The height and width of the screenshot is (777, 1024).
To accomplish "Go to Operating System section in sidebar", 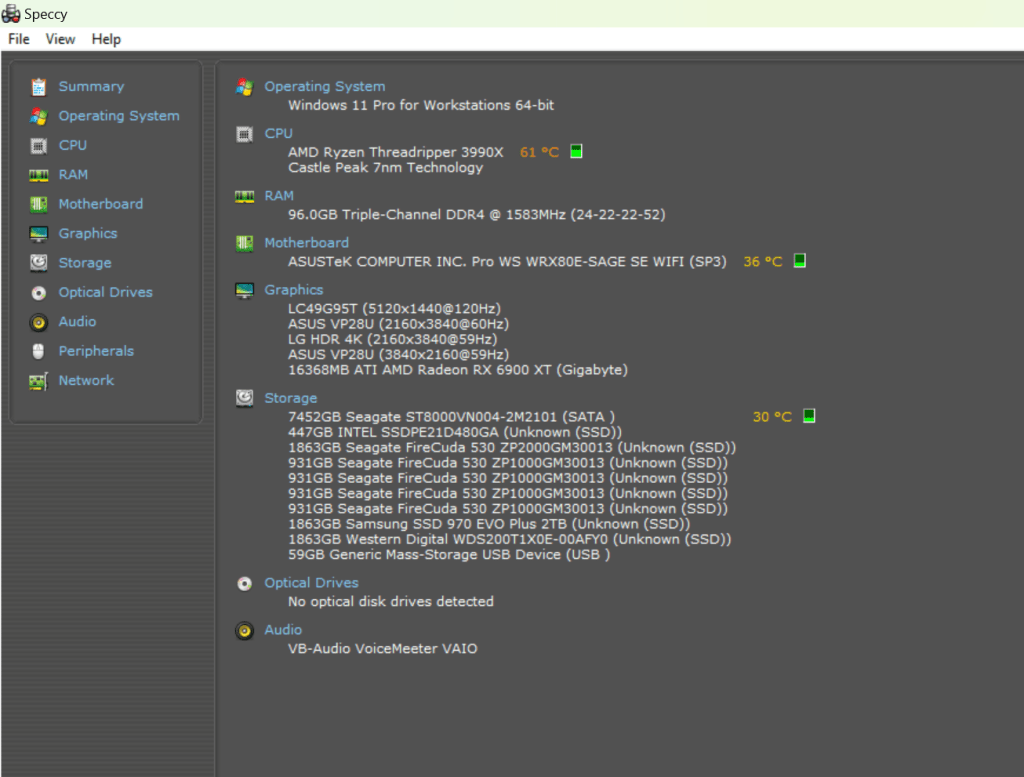I will coord(119,116).
